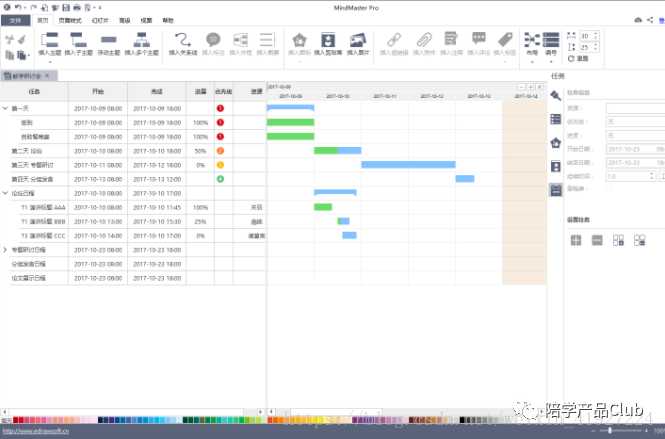
Task: Click the scissors Cut icon in clipboard group
Action: (x=9, y=40)
